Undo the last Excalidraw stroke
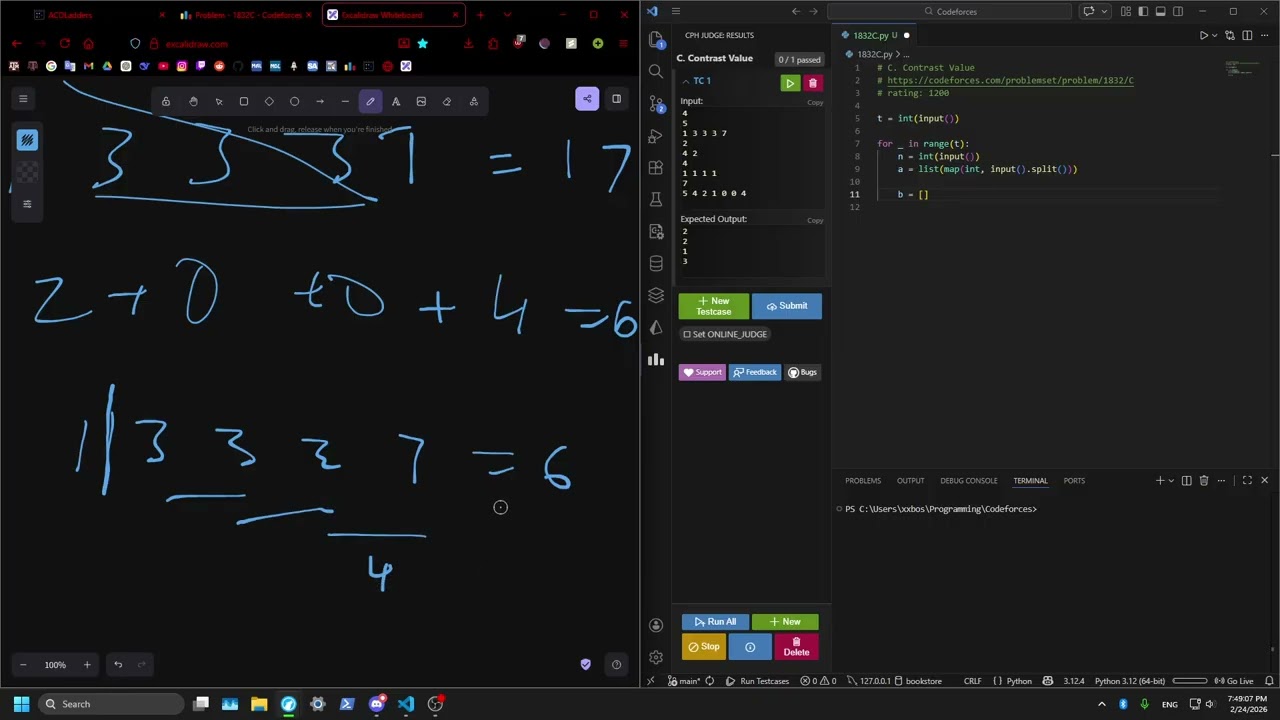This screenshot has height=720, width=1280. coord(118,665)
